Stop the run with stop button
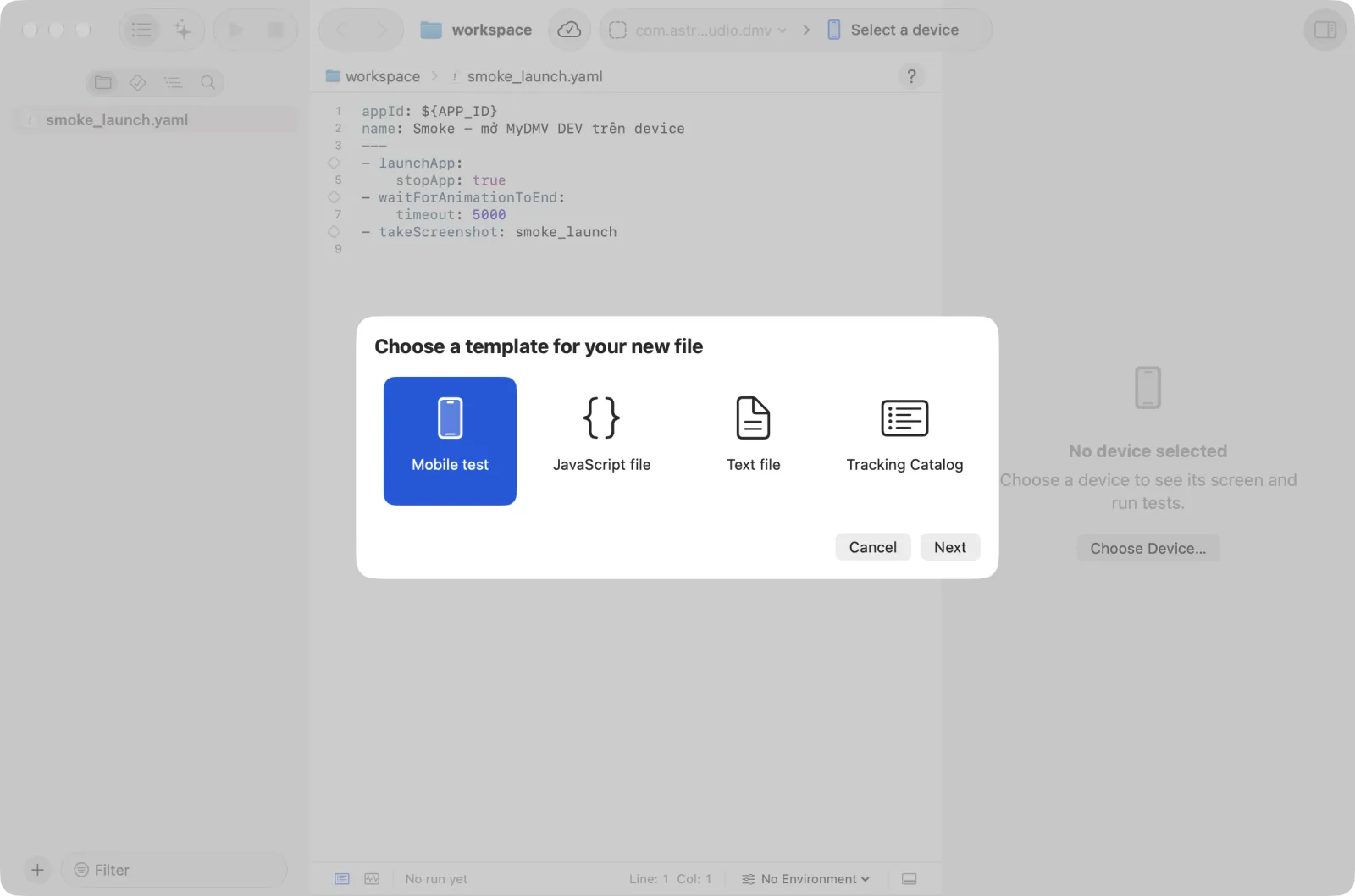Screen dimensions: 1355x896 point(275,30)
